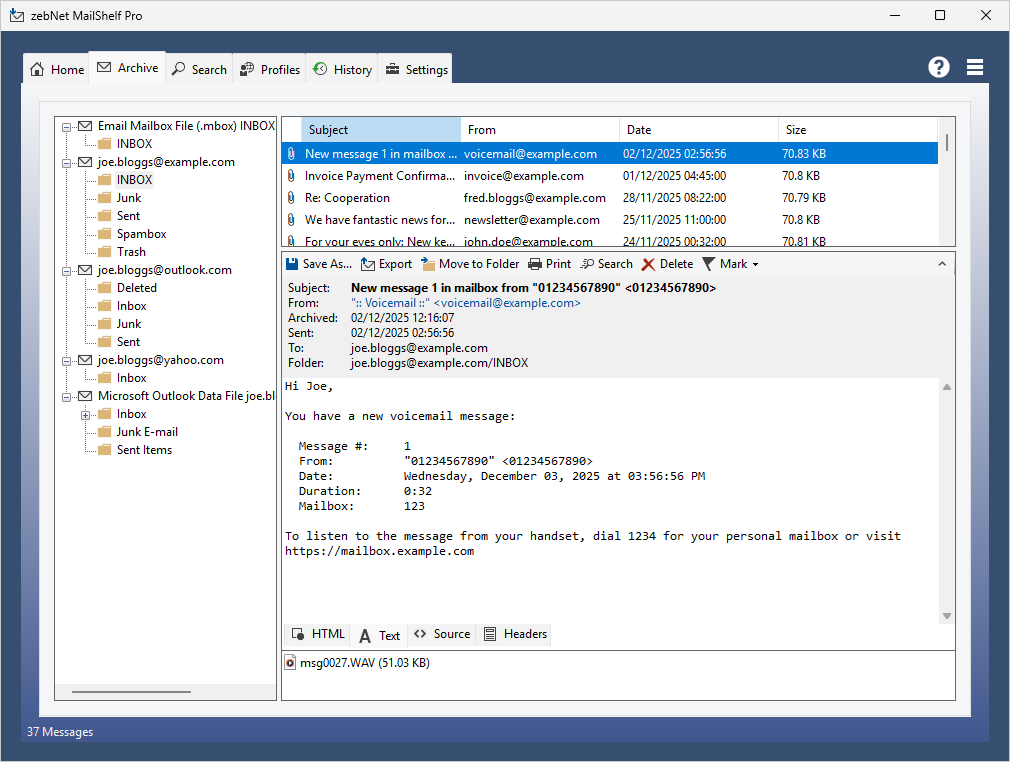Open the help question mark icon
Viewport: 1010px width, 762px height.
coord(938,67)
